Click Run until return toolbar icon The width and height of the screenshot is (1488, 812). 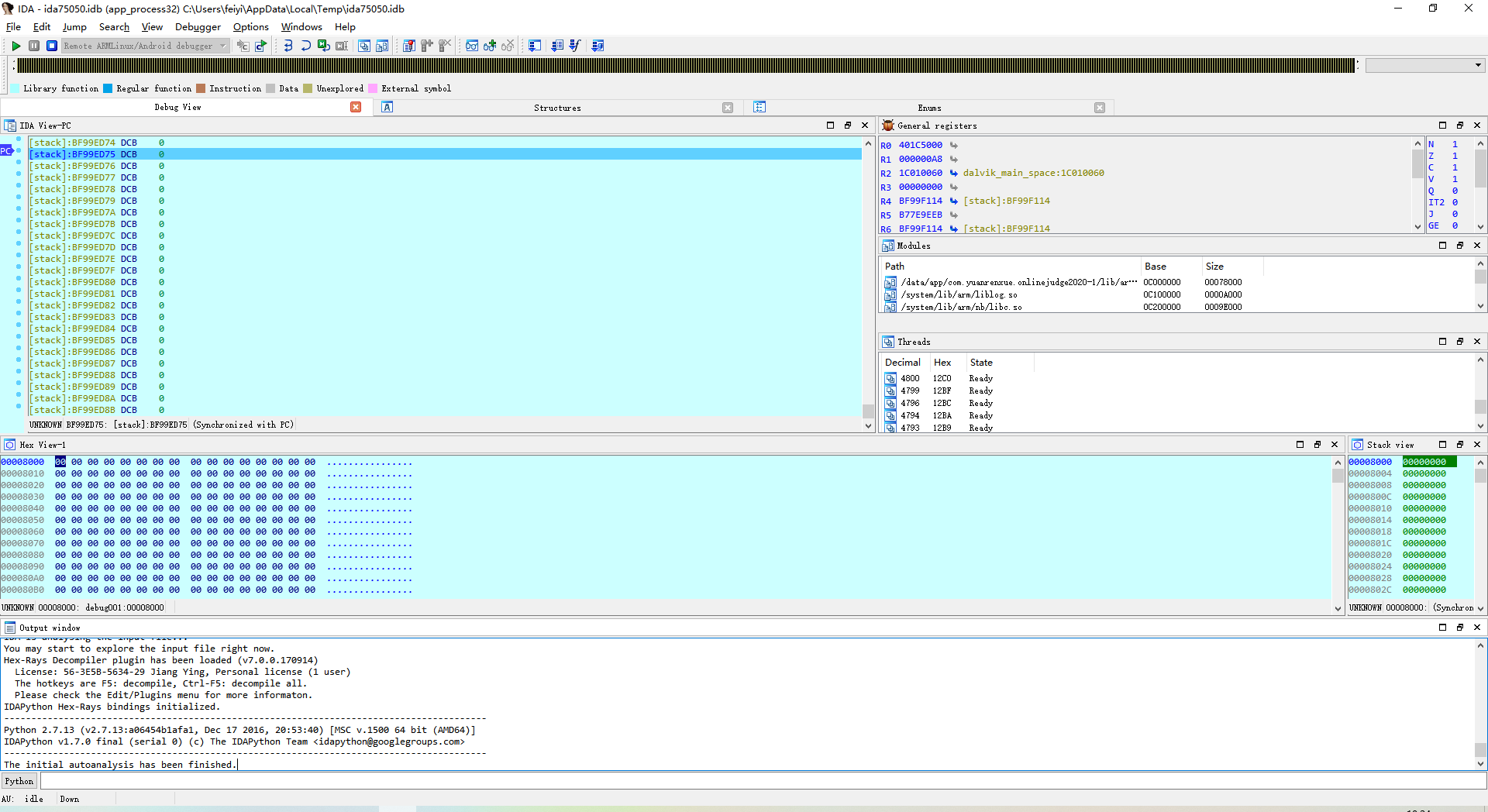pyautogui.click(x=324, y=46)
